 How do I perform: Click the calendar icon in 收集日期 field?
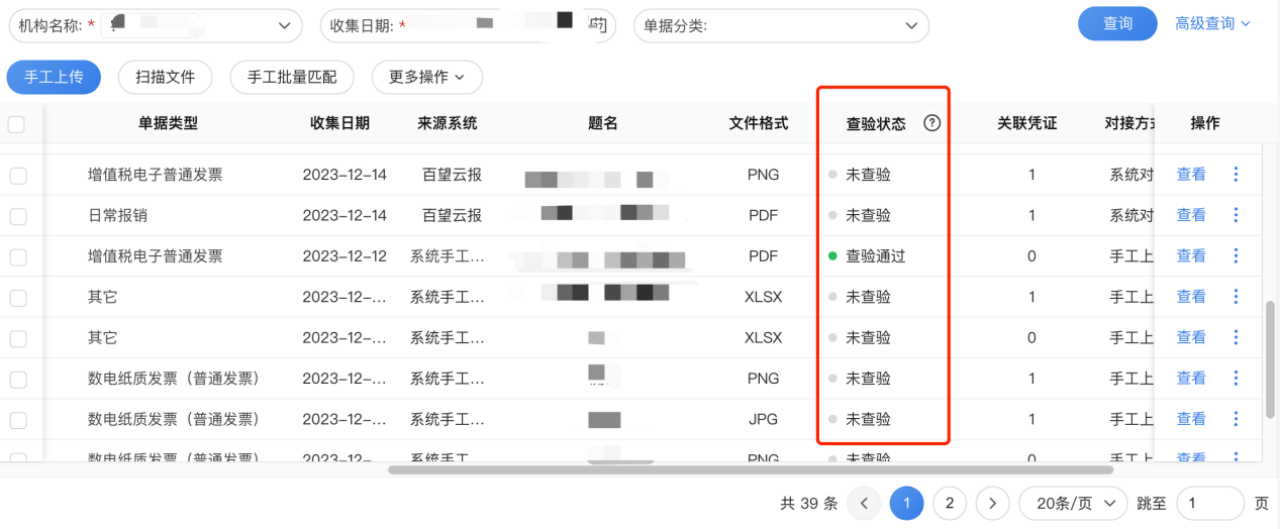[597, 25]
